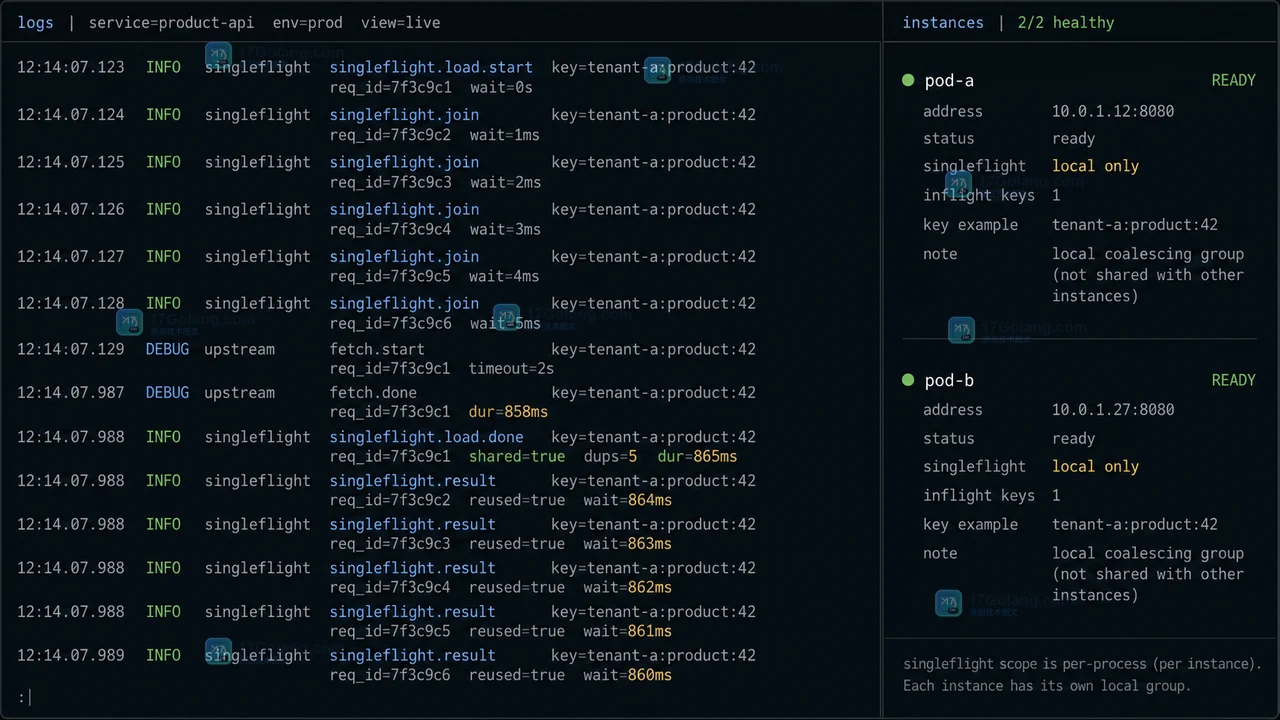Screen dimensions: 1280x720
Task: Select the singleflight.load.start log event
Action: [431, 67]
